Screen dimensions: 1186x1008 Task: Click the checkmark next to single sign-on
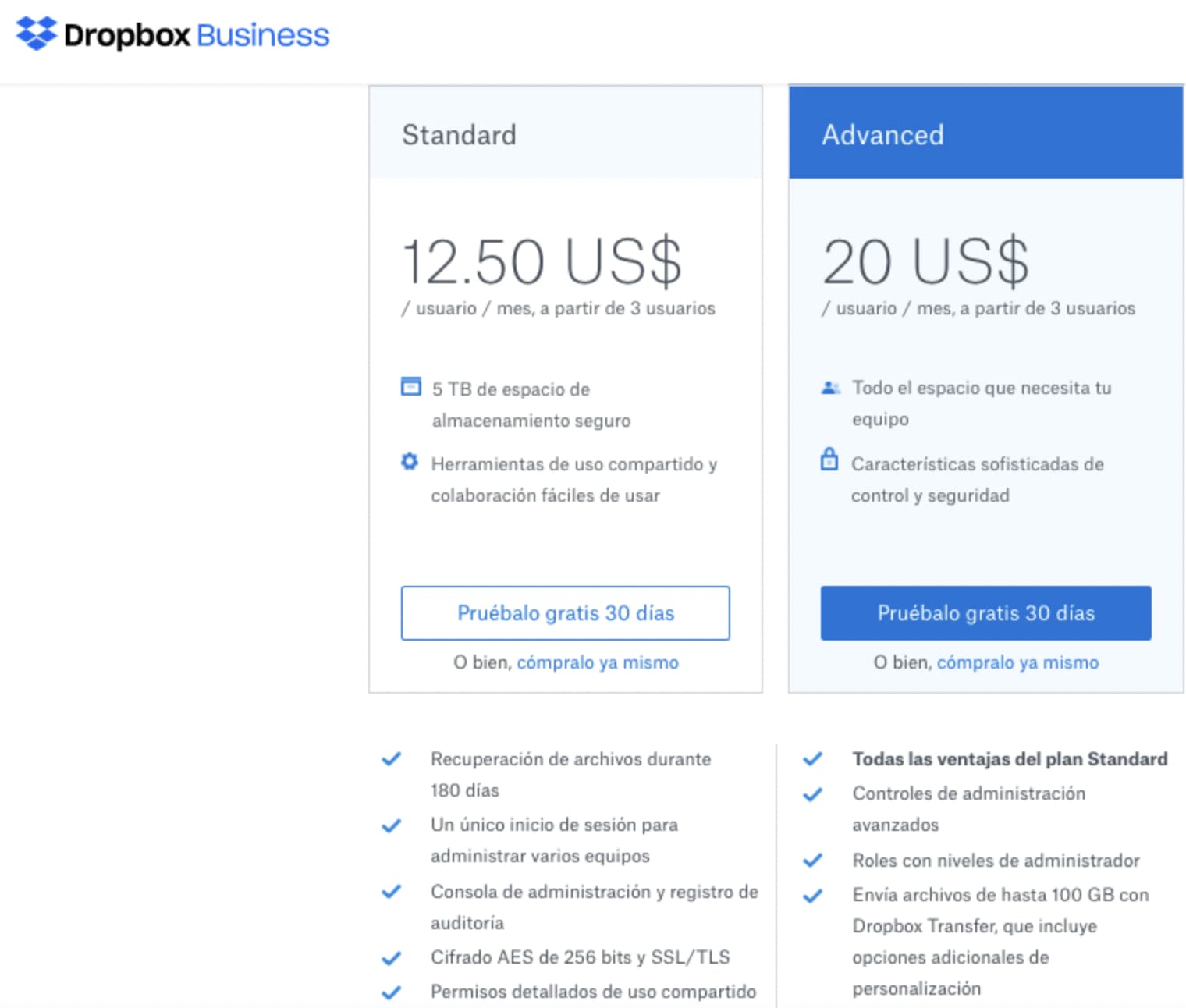point(392,825)
